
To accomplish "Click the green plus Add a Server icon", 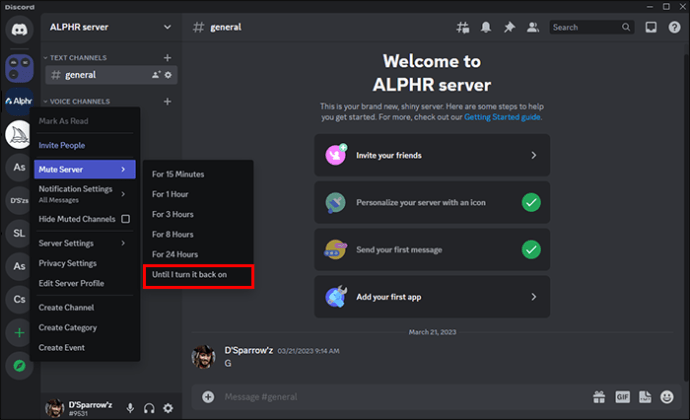I will pos(19,332).
